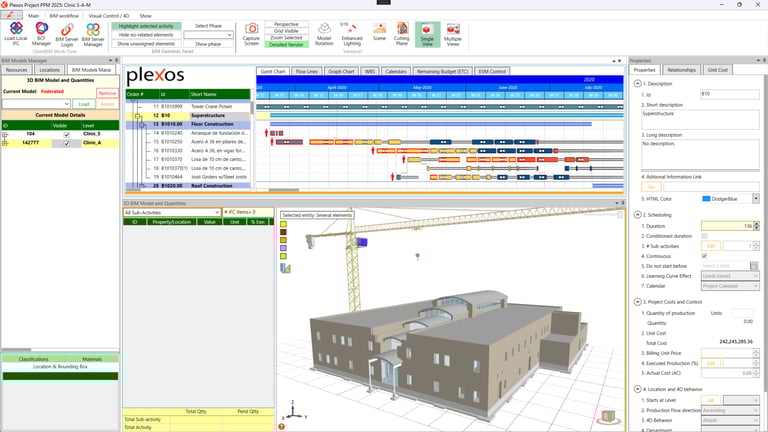768x432 pixels.
Task: Click Edit button beside # Sub-activities
Action: [711, 246]
